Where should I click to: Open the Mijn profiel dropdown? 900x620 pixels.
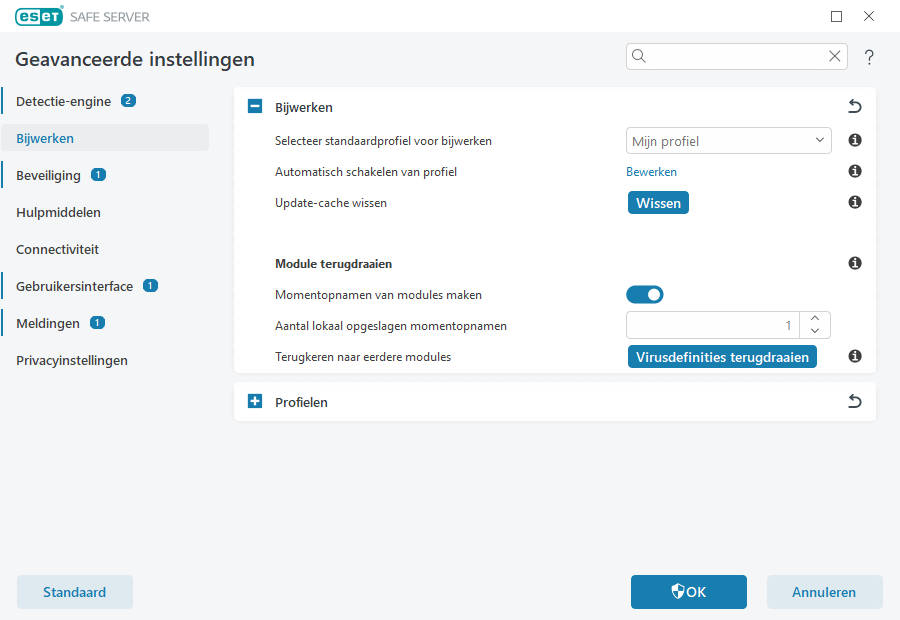click(x=729, y=141)
